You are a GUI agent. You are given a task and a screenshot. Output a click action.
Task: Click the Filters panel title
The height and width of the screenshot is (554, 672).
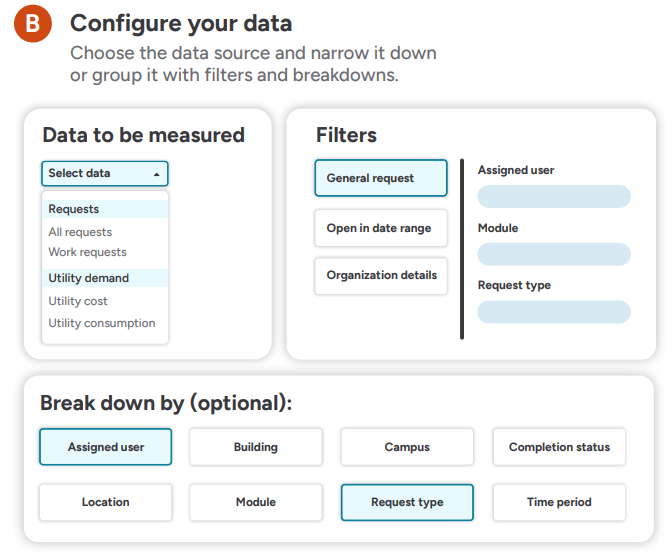point(346,135)
